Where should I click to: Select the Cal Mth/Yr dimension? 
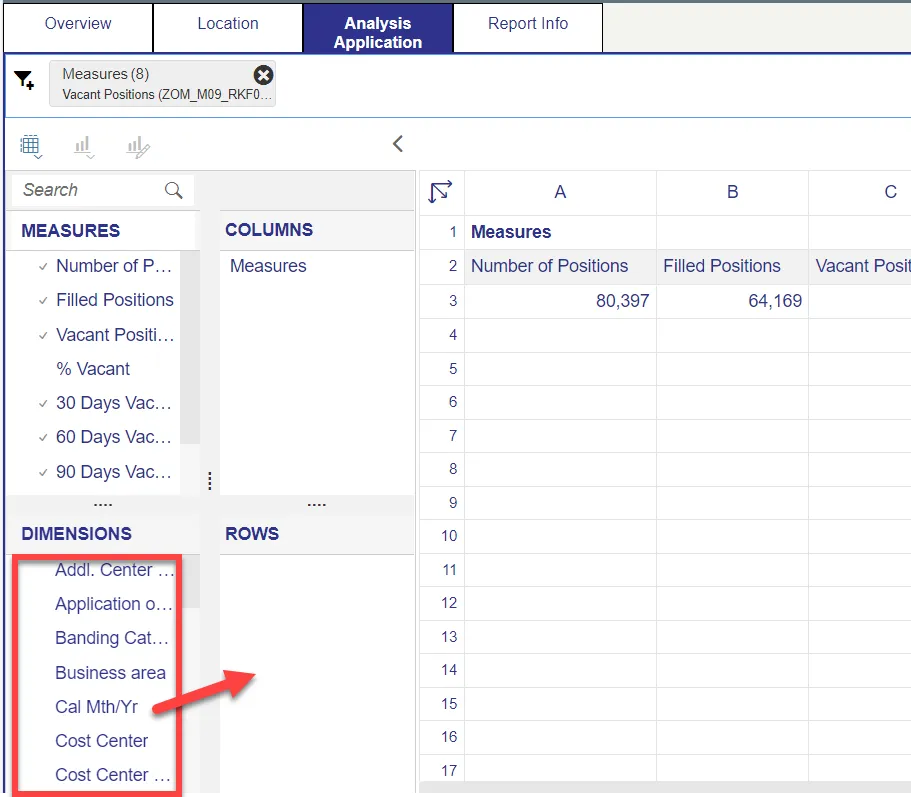coord(96,707)
